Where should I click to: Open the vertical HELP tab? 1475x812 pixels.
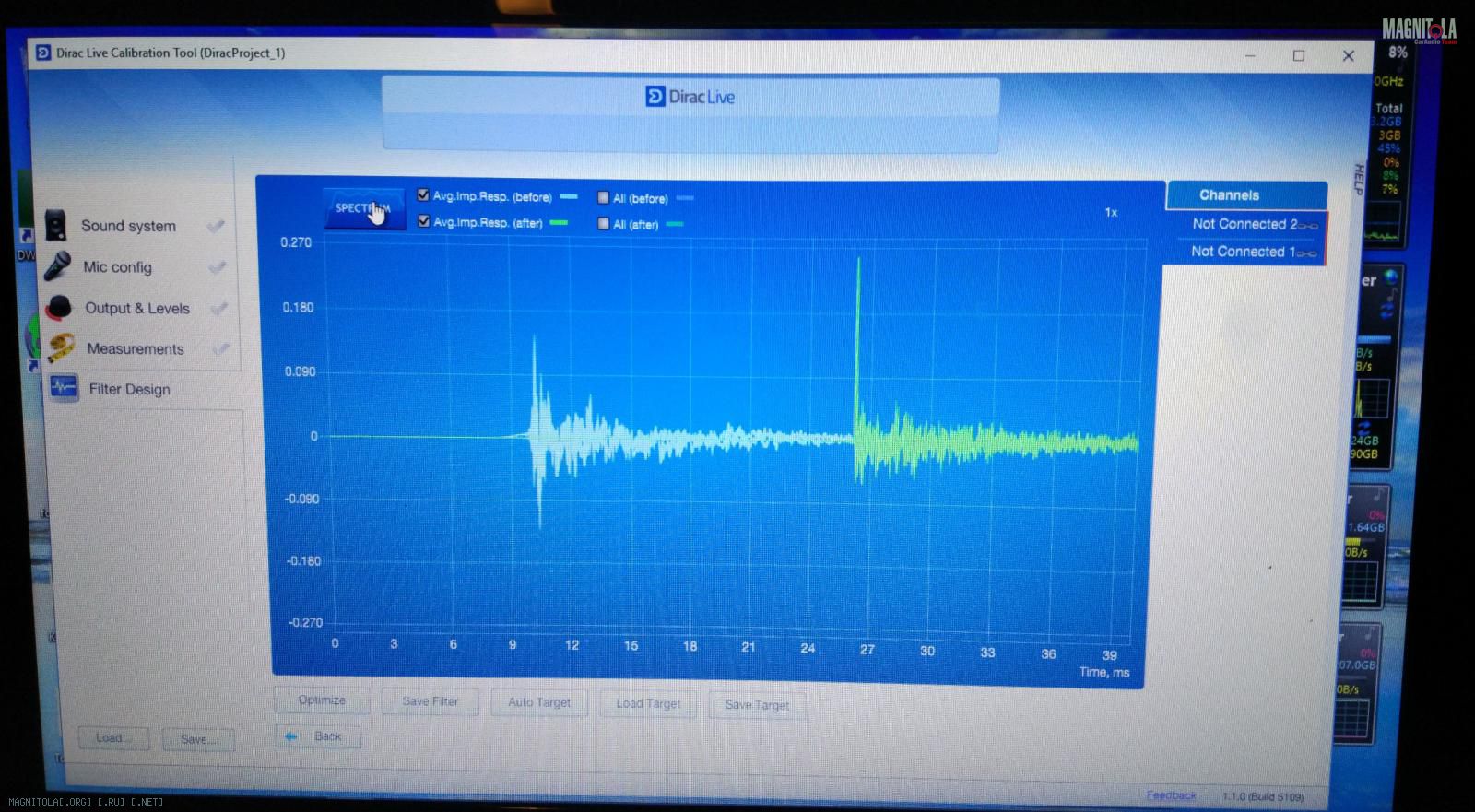(x=1358, y=179)
